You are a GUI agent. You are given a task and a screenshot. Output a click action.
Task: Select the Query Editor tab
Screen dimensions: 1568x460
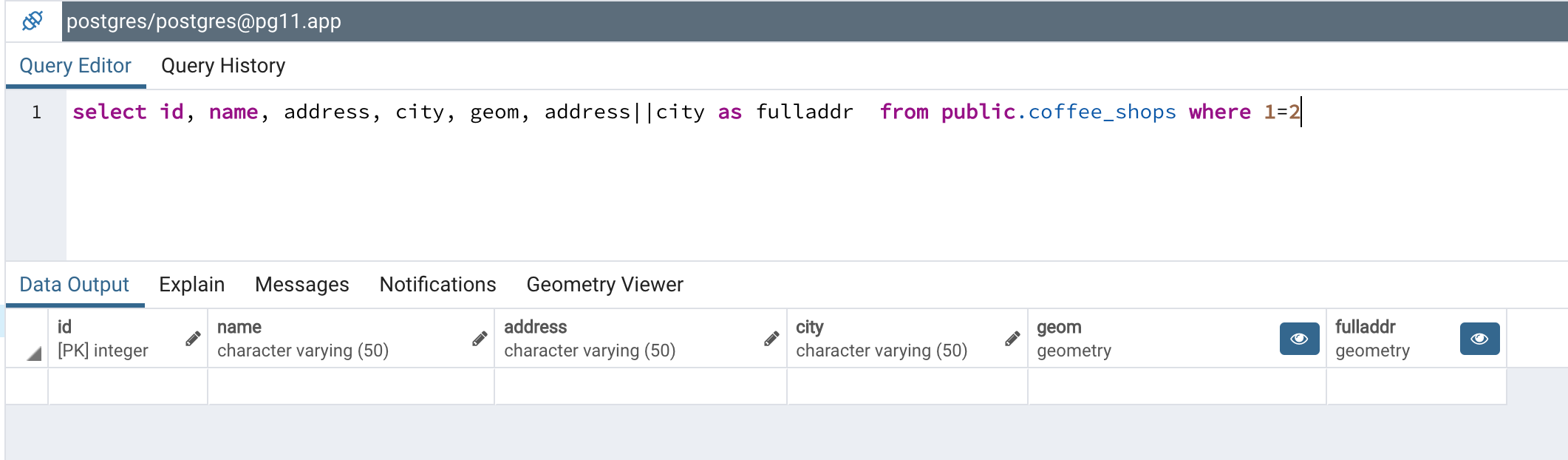75,66
